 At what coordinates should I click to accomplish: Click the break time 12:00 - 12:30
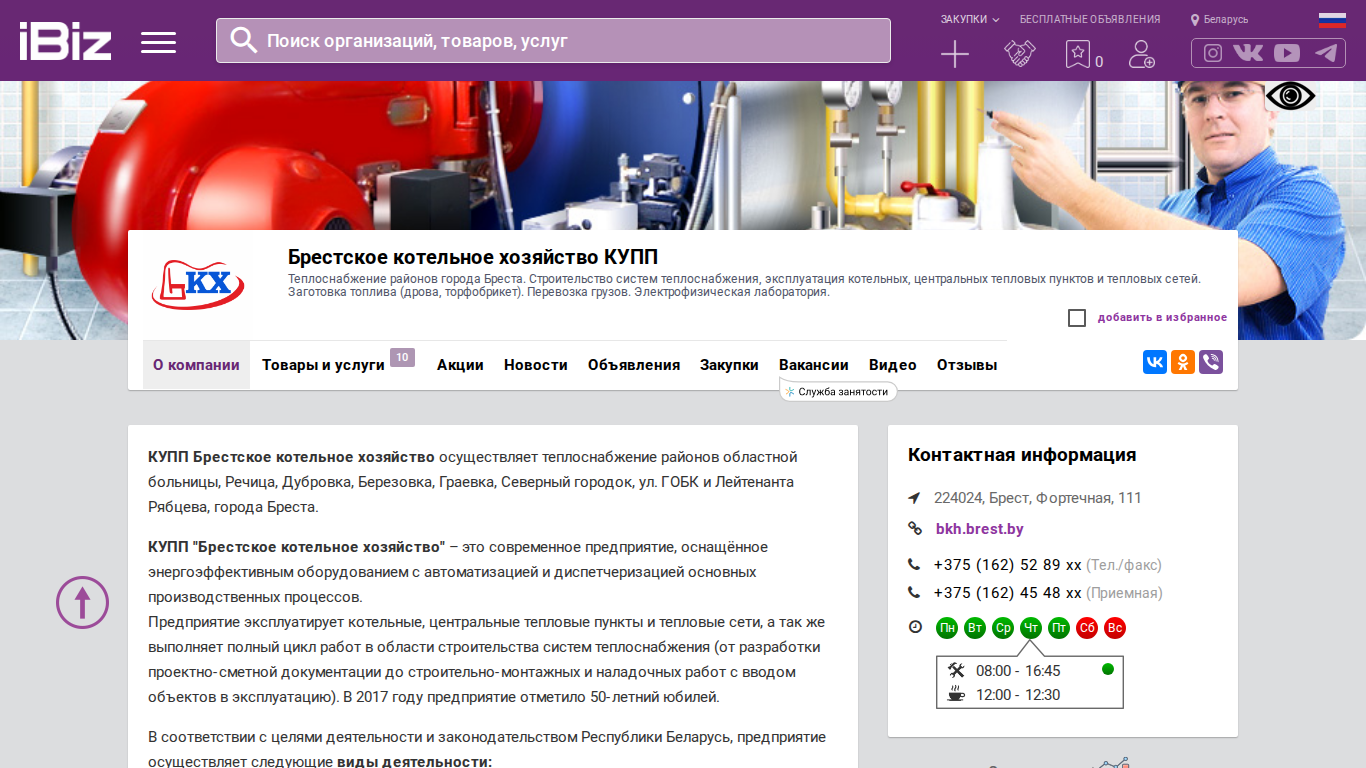click(x=1018, y=695)
